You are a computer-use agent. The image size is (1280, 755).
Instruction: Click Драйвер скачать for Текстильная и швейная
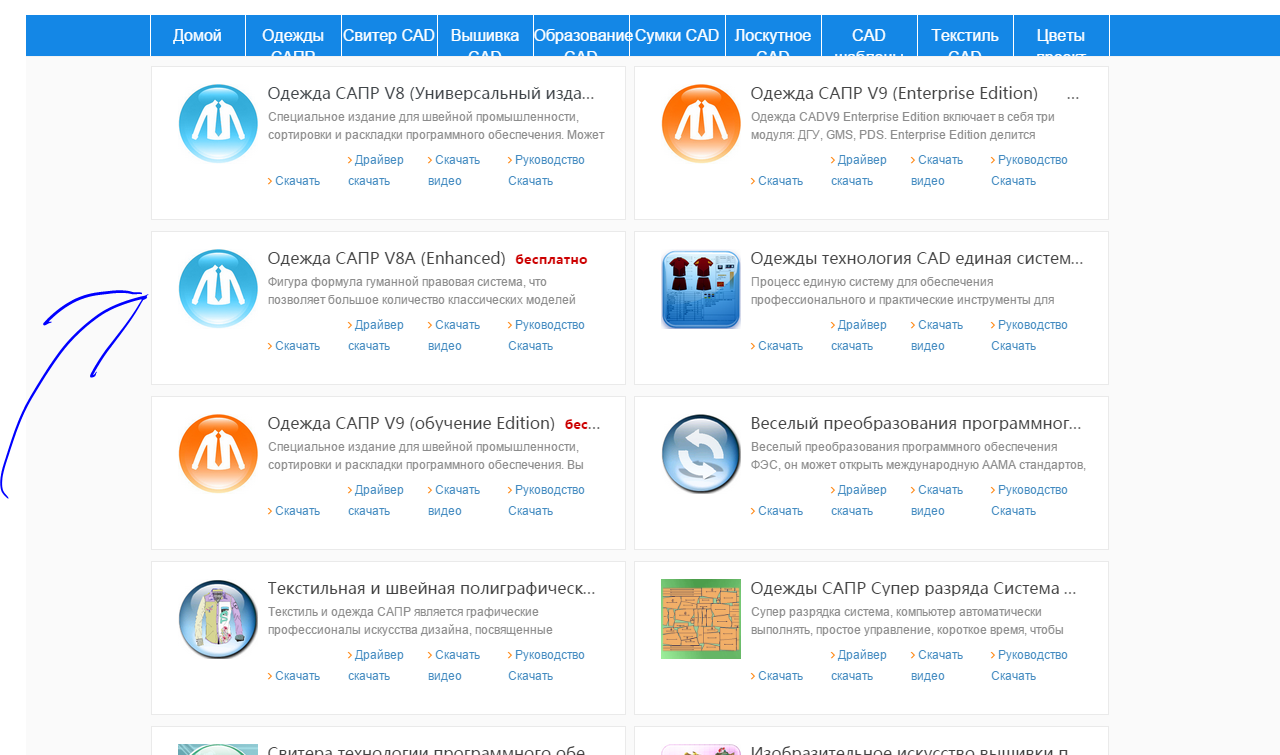[x=376, y=665]
